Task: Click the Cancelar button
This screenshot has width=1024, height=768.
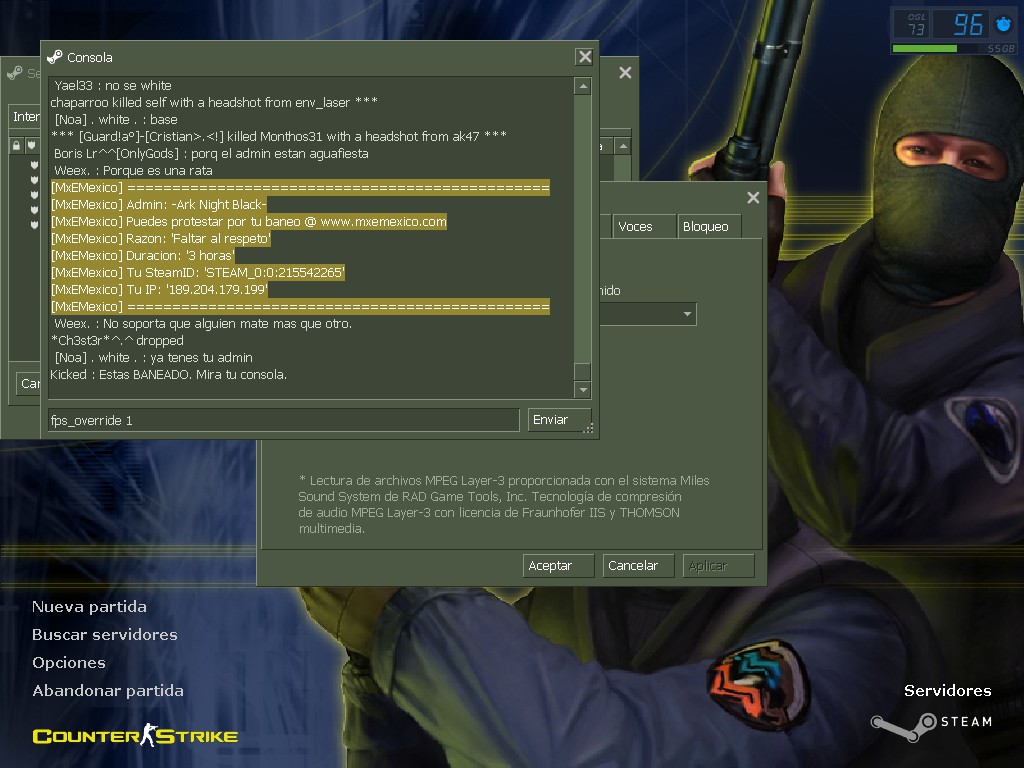Action: (638, 566)
